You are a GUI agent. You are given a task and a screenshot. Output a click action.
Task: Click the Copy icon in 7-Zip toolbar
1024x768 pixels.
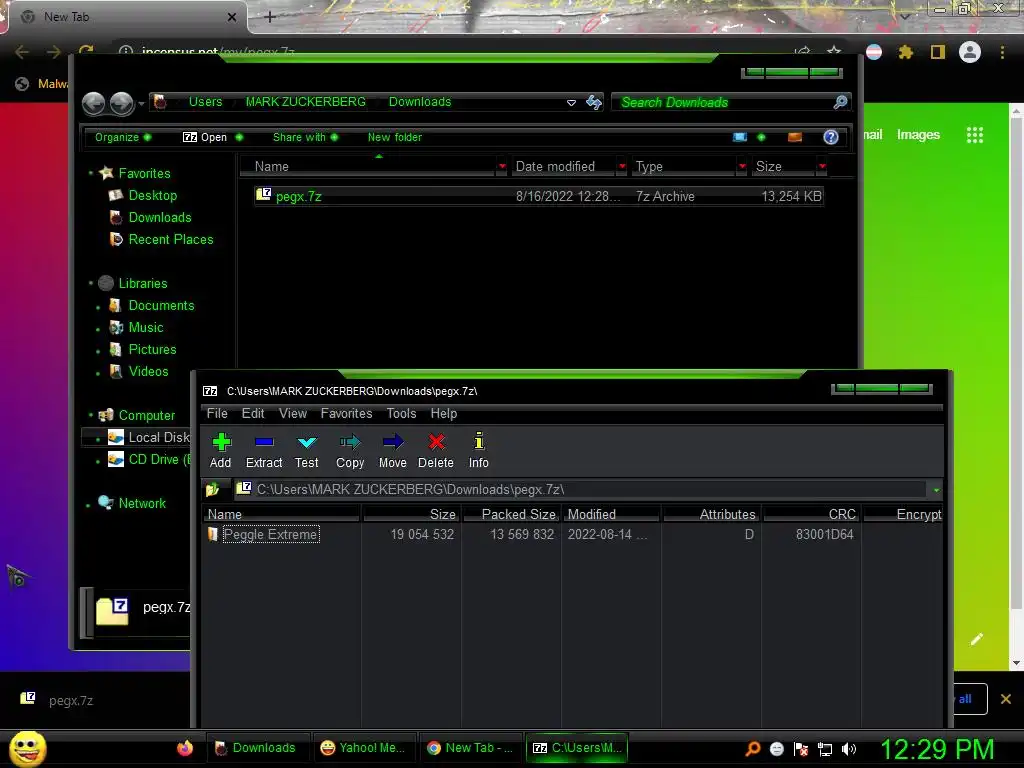(x=350, y=450)
